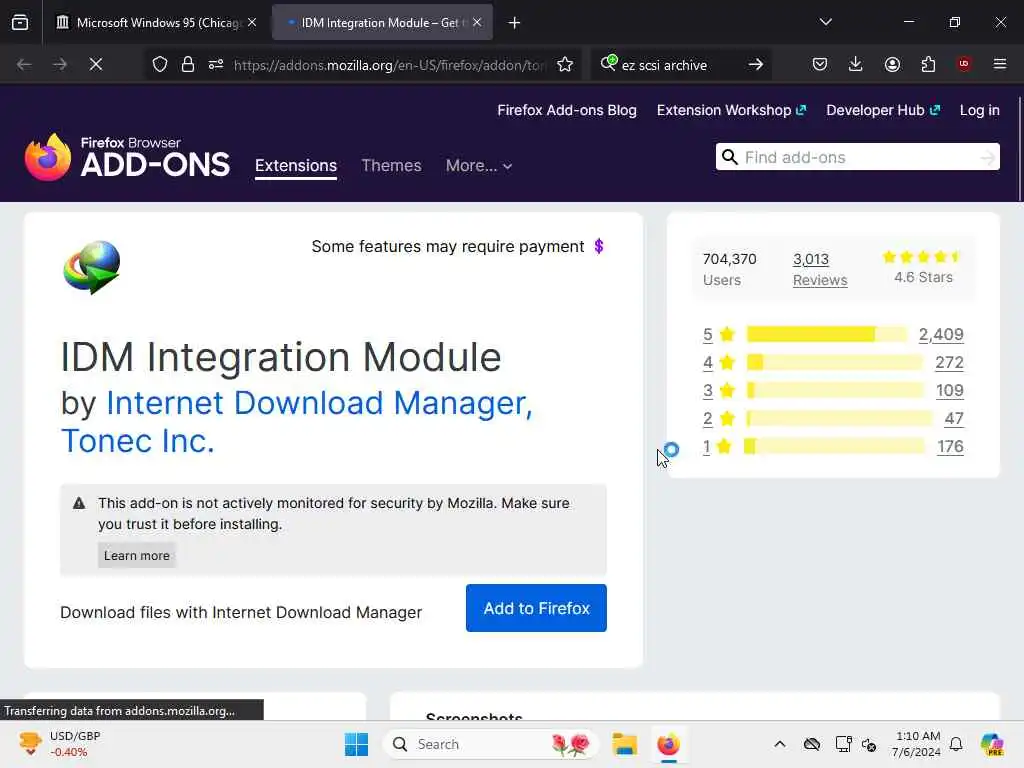
Task: Click the Firefox Browser ADD-ONS logo
Action: click(127, 157)
